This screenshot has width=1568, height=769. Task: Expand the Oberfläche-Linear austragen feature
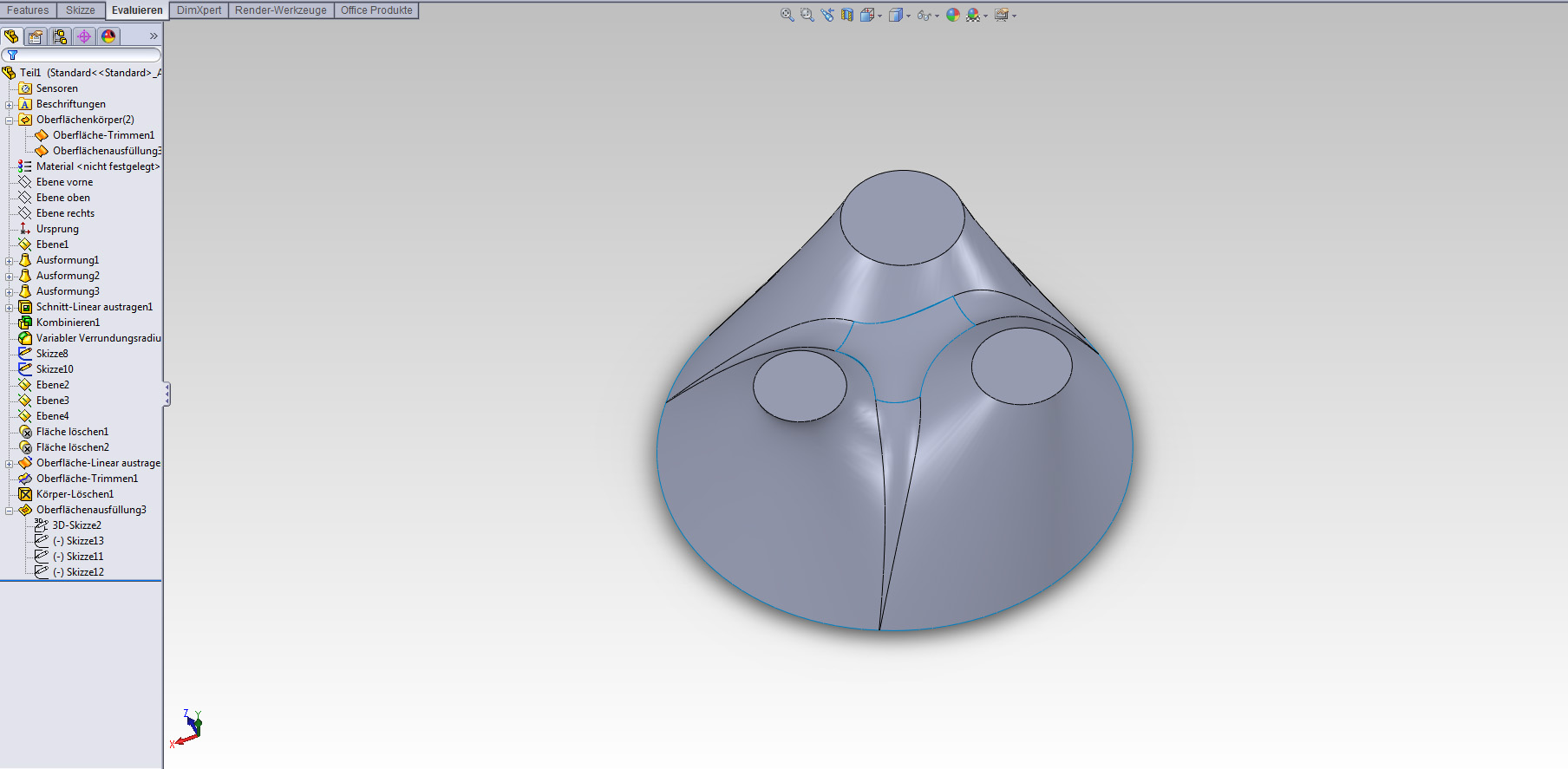[x=9, y=464]
